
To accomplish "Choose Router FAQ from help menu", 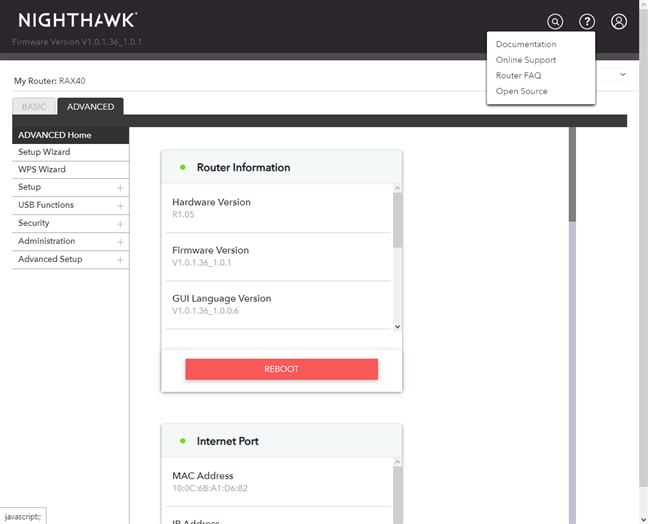I will [x=518, y=76].
